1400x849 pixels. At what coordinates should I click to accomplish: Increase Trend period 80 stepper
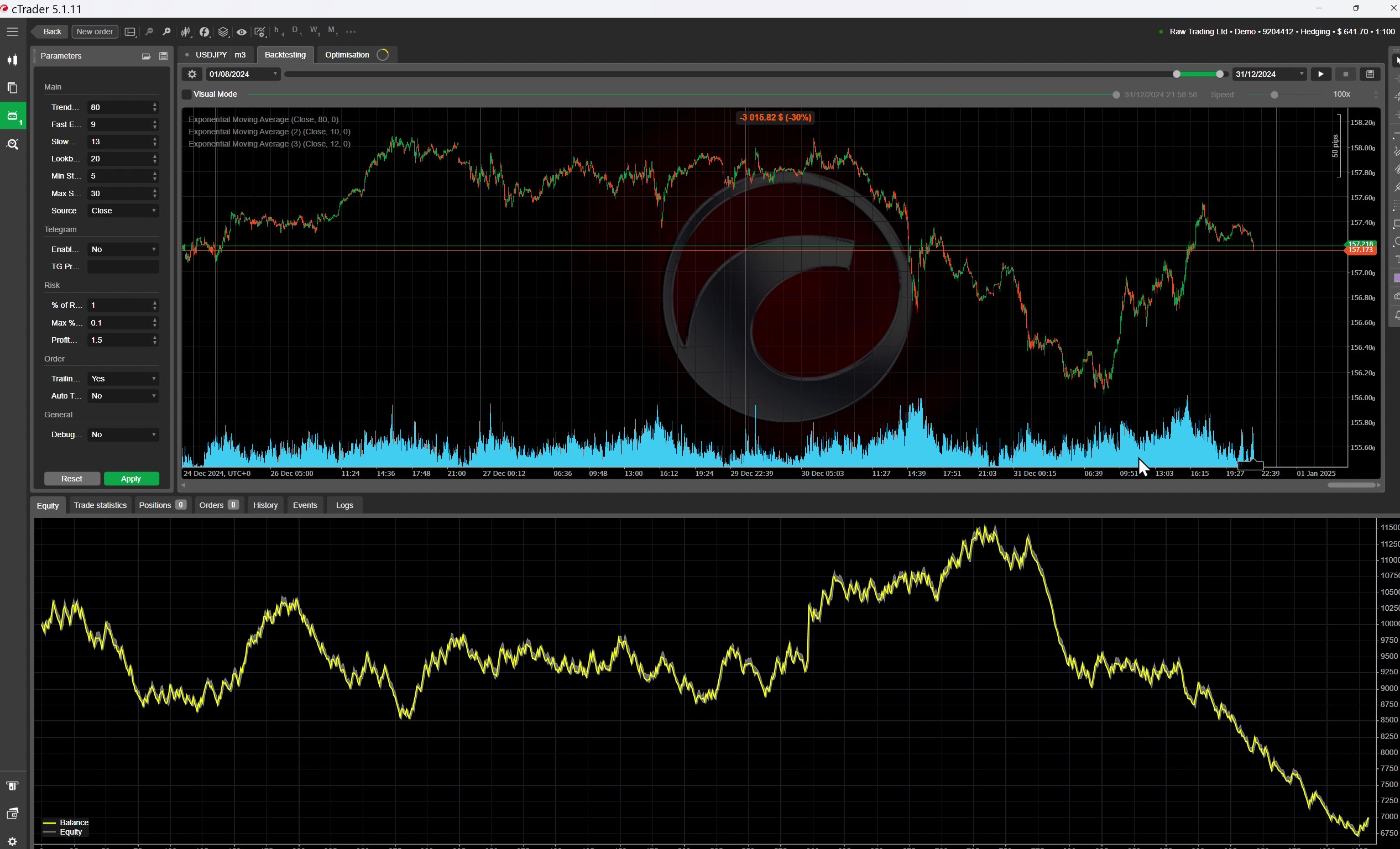click(155, 104)
